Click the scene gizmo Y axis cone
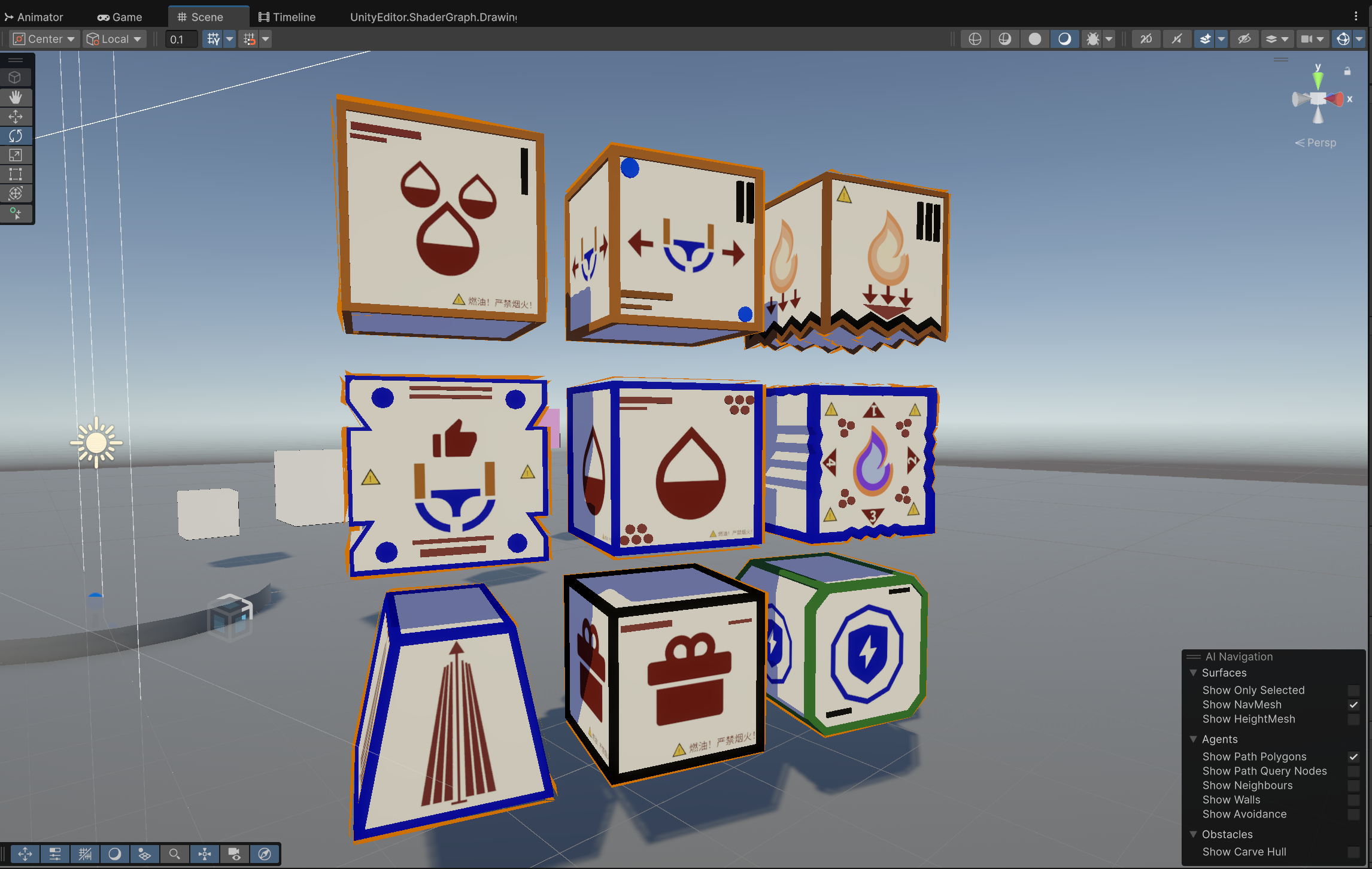The image size is (1372, 869). 1318,79
